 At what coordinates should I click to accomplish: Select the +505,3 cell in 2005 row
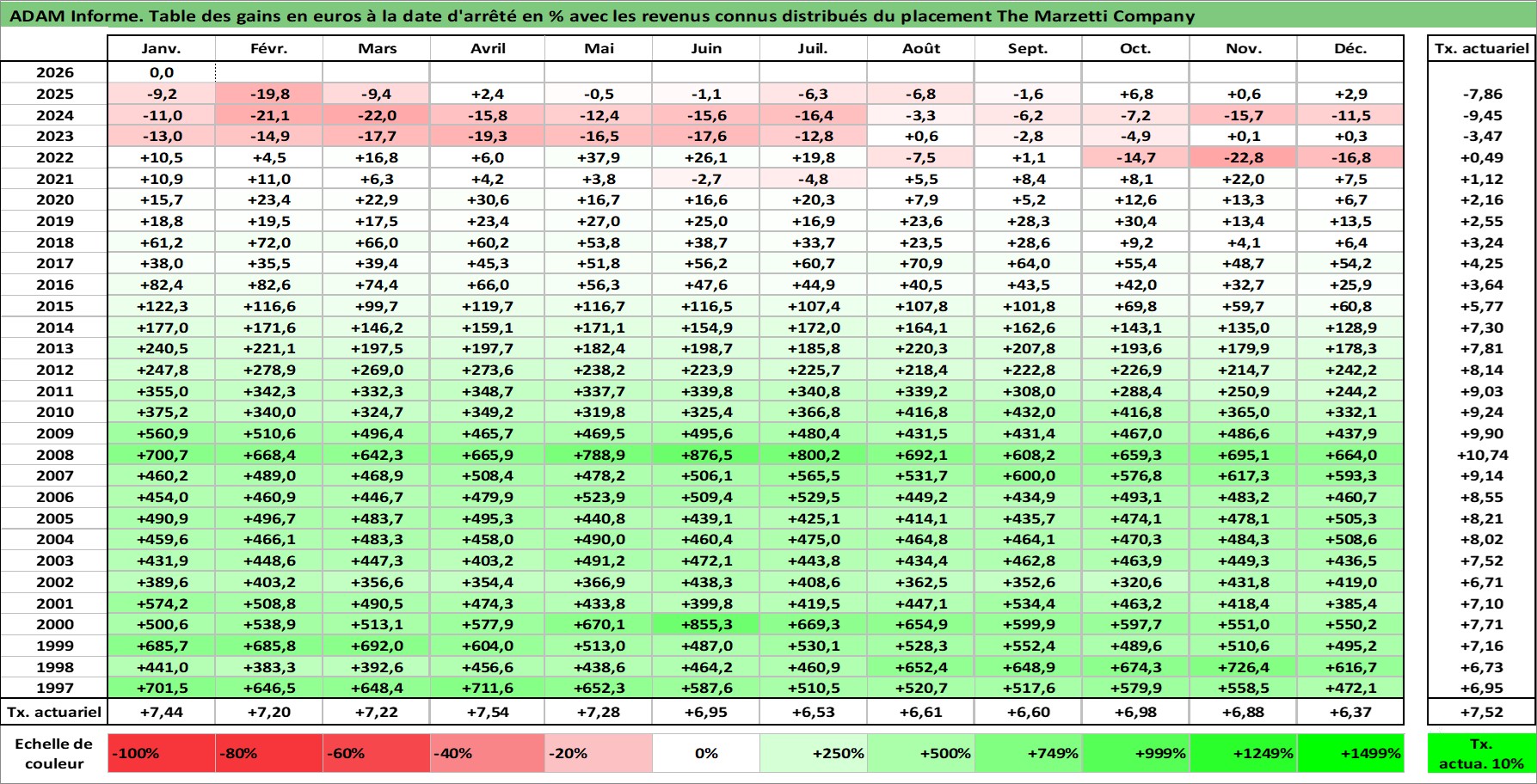(x=1350, y=518)
